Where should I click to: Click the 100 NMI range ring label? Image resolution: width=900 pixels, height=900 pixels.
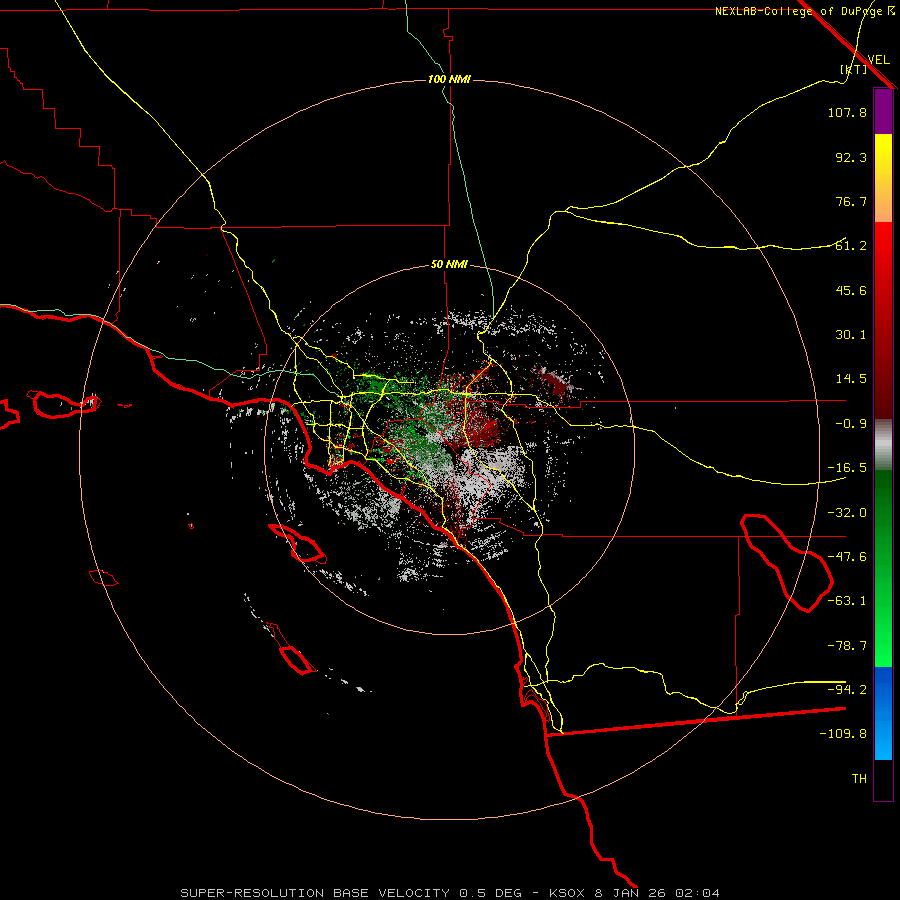[x=449, y=79]
